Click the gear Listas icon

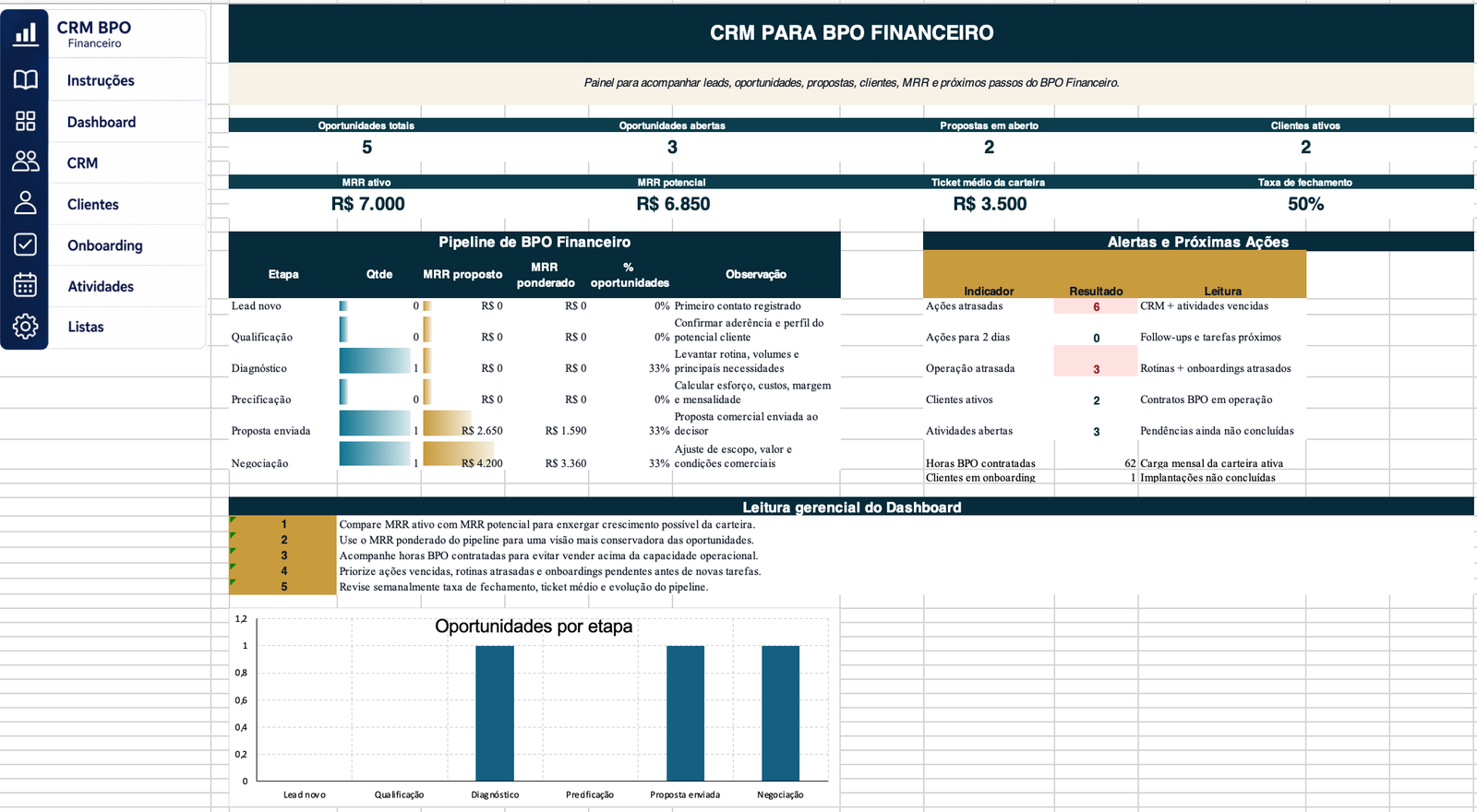25,326
